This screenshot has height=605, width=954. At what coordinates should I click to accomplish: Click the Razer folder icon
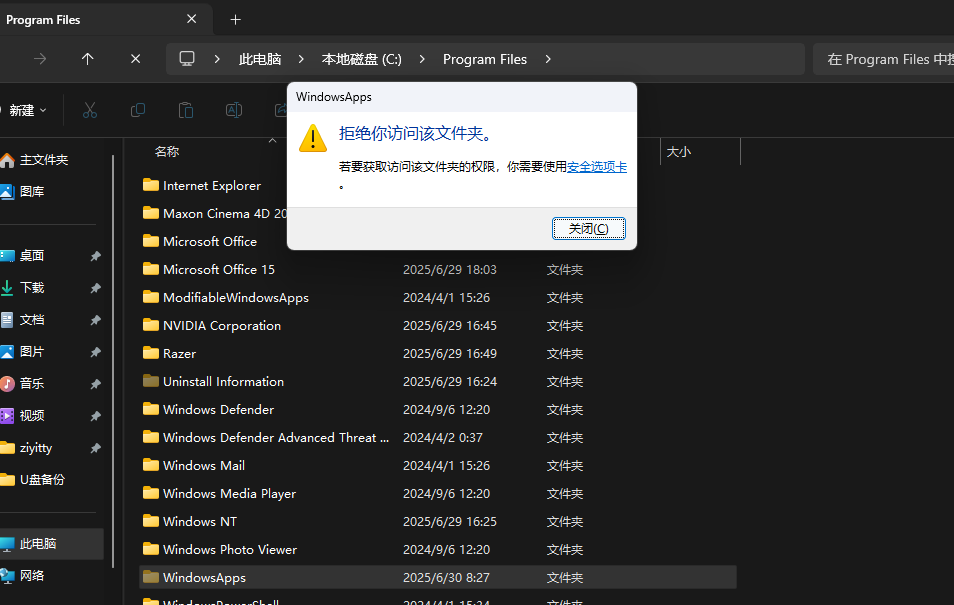[151, 353]
